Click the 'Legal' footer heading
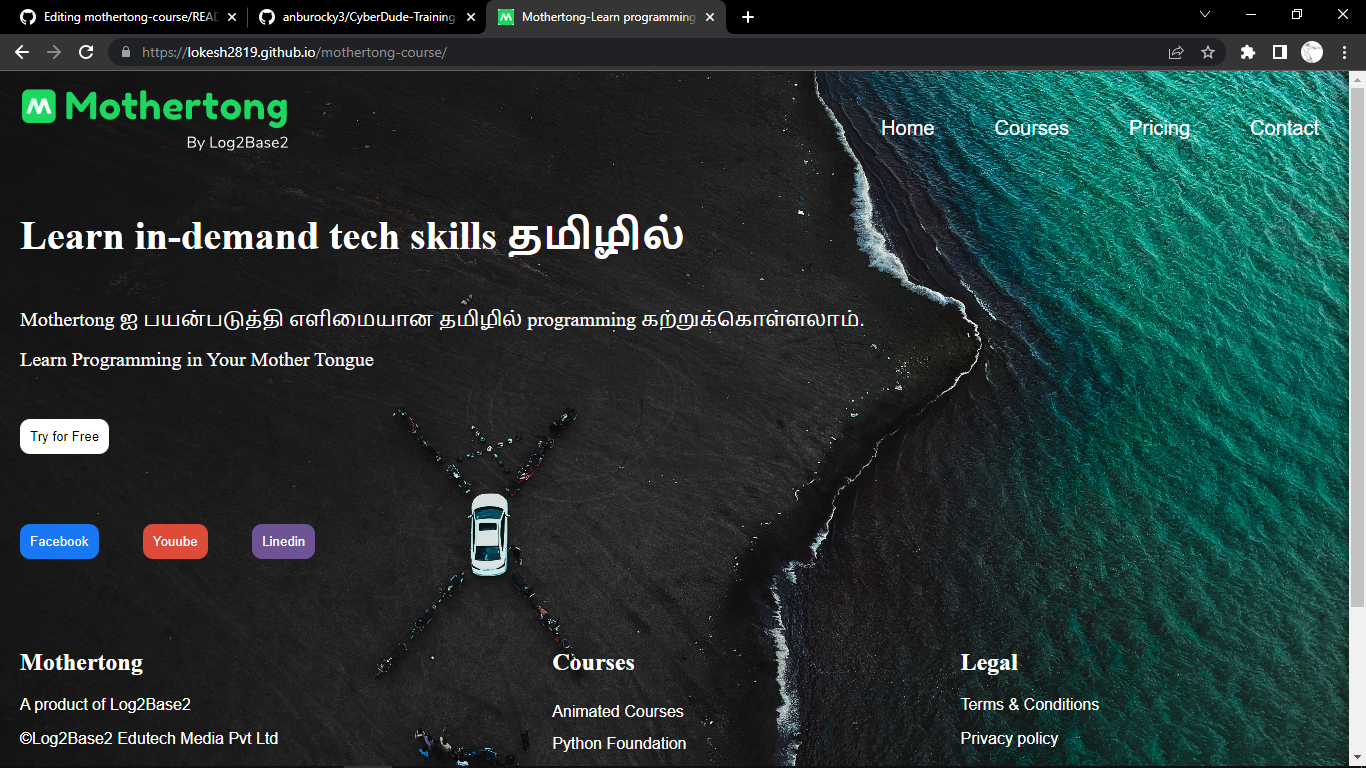The height and width of the screenshot is (768, 1366). 989,662
